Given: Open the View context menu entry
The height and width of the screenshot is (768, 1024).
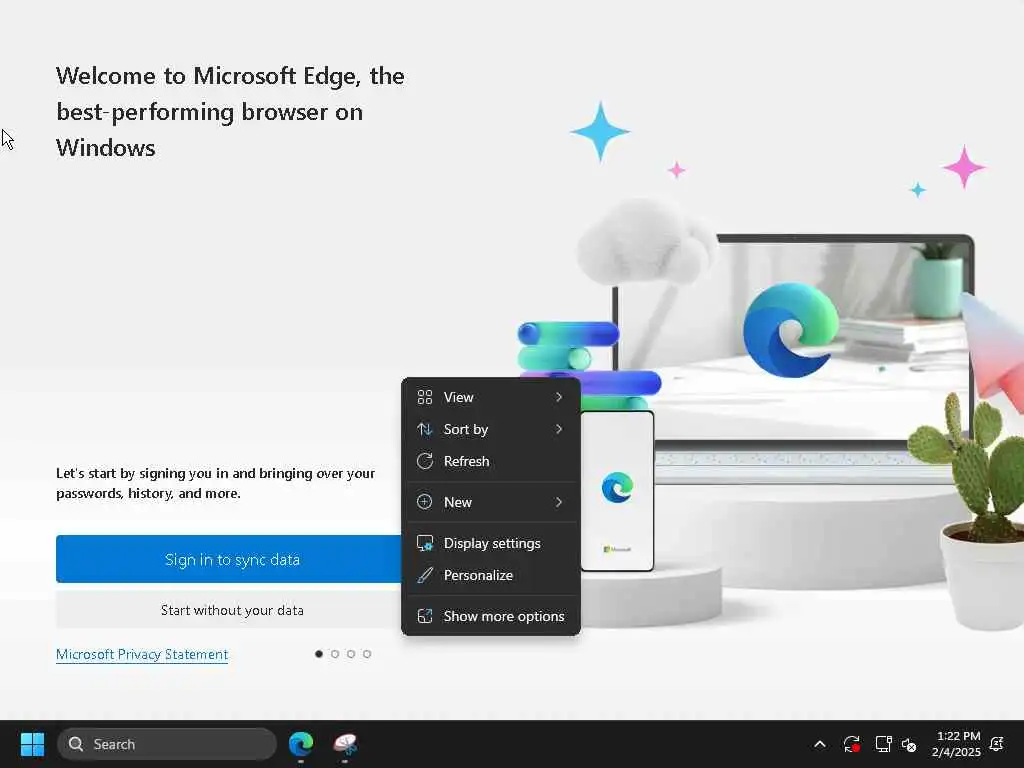Looking at the screenshot, I should click(490, 397).
